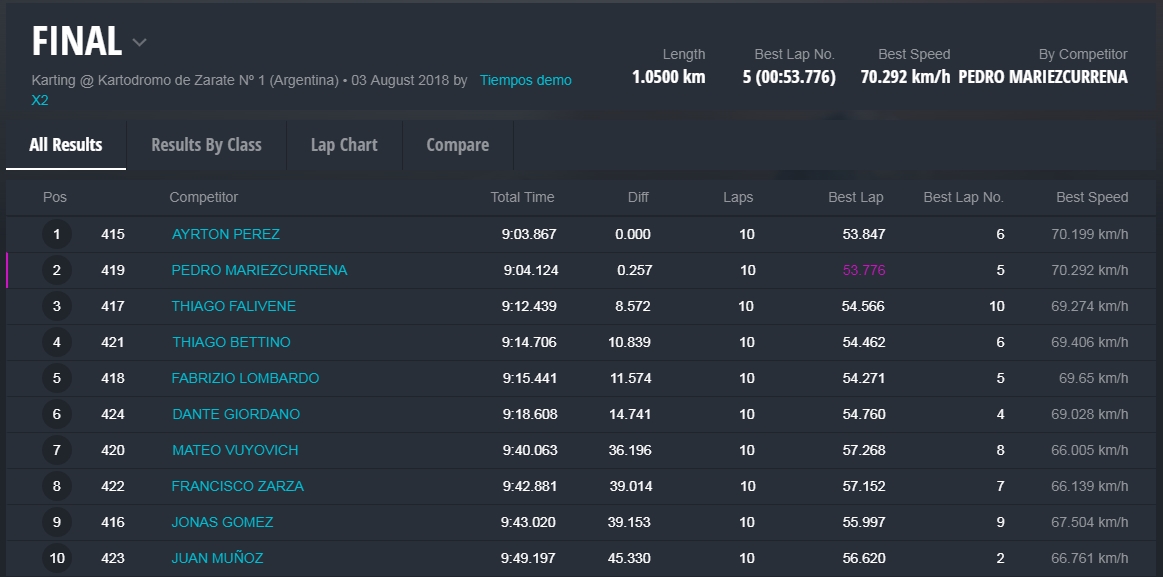Click the Best Lap column header
The image size is (1163, 577).
(855, 197)
